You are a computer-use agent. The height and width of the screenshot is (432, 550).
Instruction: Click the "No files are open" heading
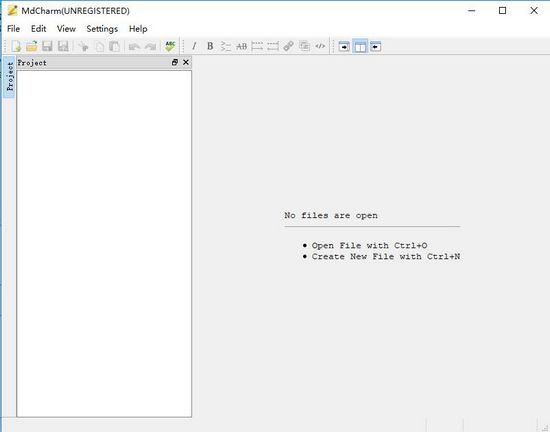coord(331,215)
